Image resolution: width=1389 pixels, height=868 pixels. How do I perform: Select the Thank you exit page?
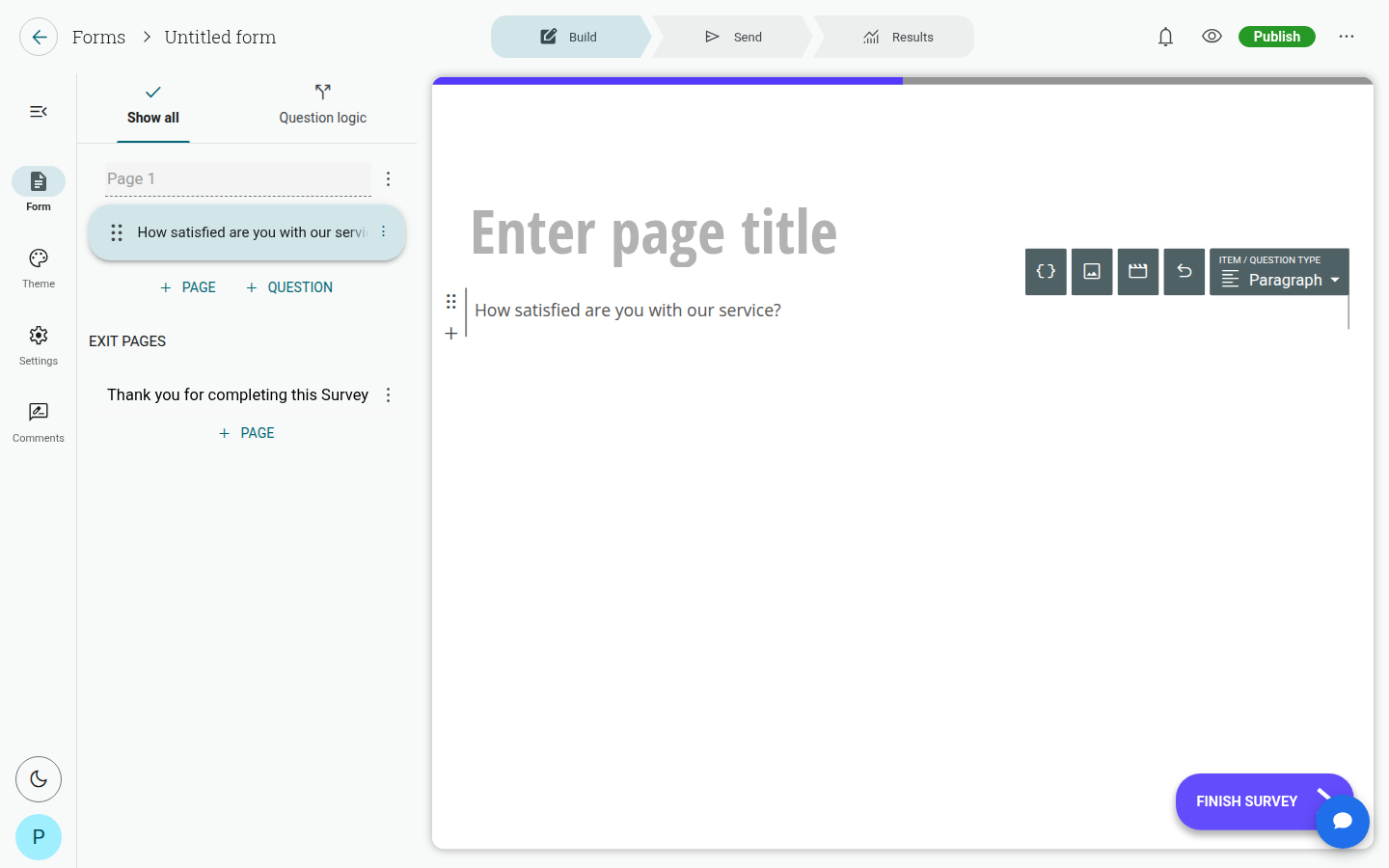[237, 394]
